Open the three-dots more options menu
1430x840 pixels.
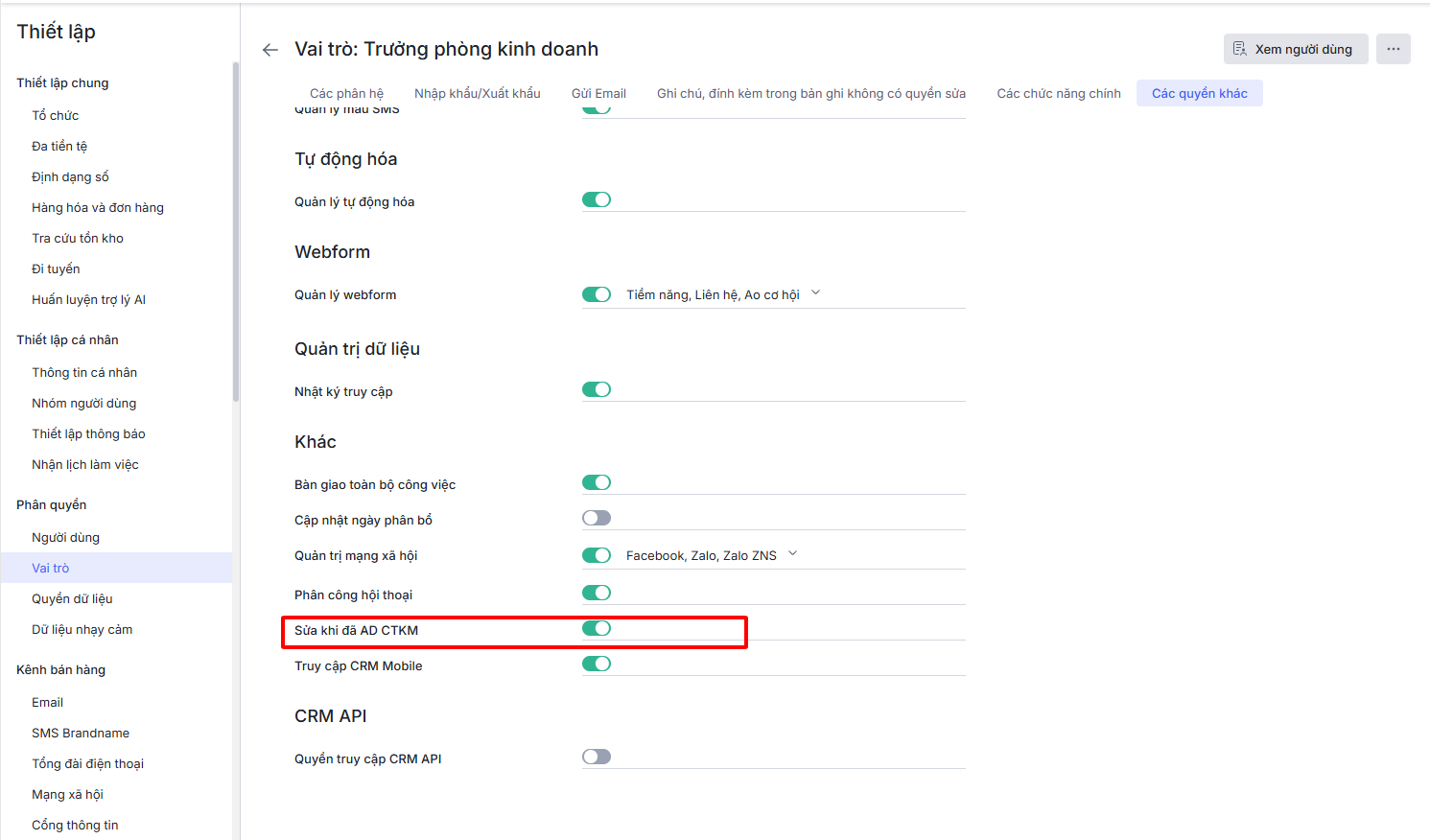[x=1393, y=49]
